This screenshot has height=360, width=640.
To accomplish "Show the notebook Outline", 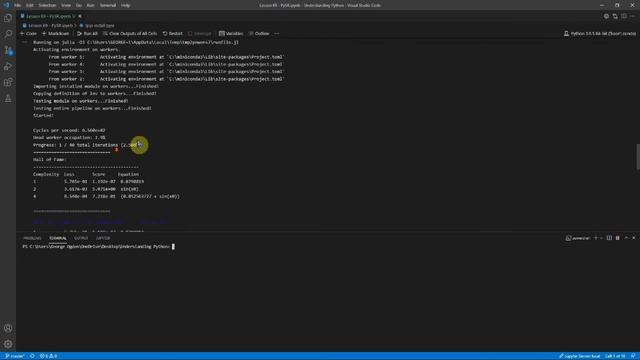I will [x=259, y=33].
